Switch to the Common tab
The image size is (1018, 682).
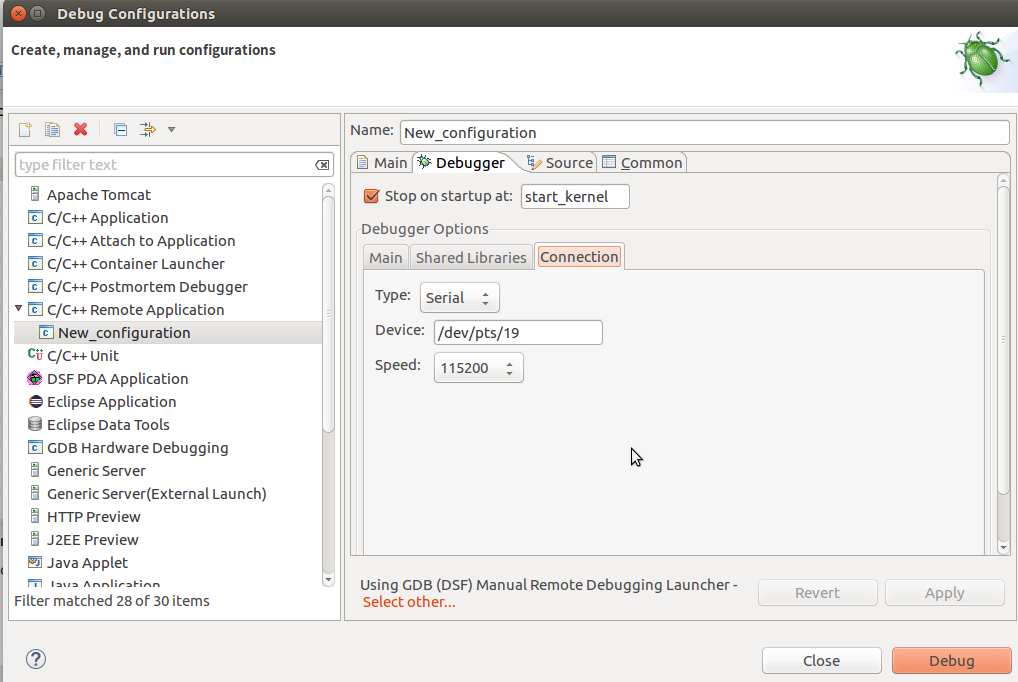click(x=643, y=162)
